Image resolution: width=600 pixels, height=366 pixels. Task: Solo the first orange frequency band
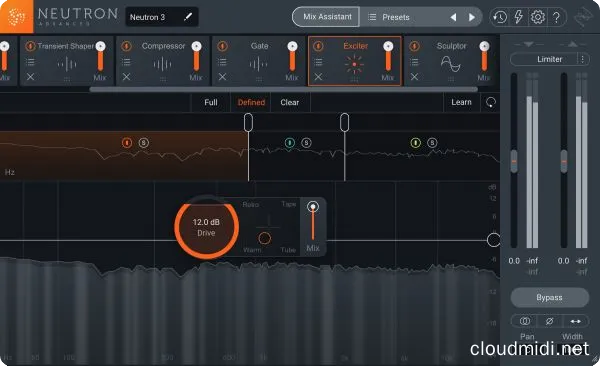pos(143,143)
